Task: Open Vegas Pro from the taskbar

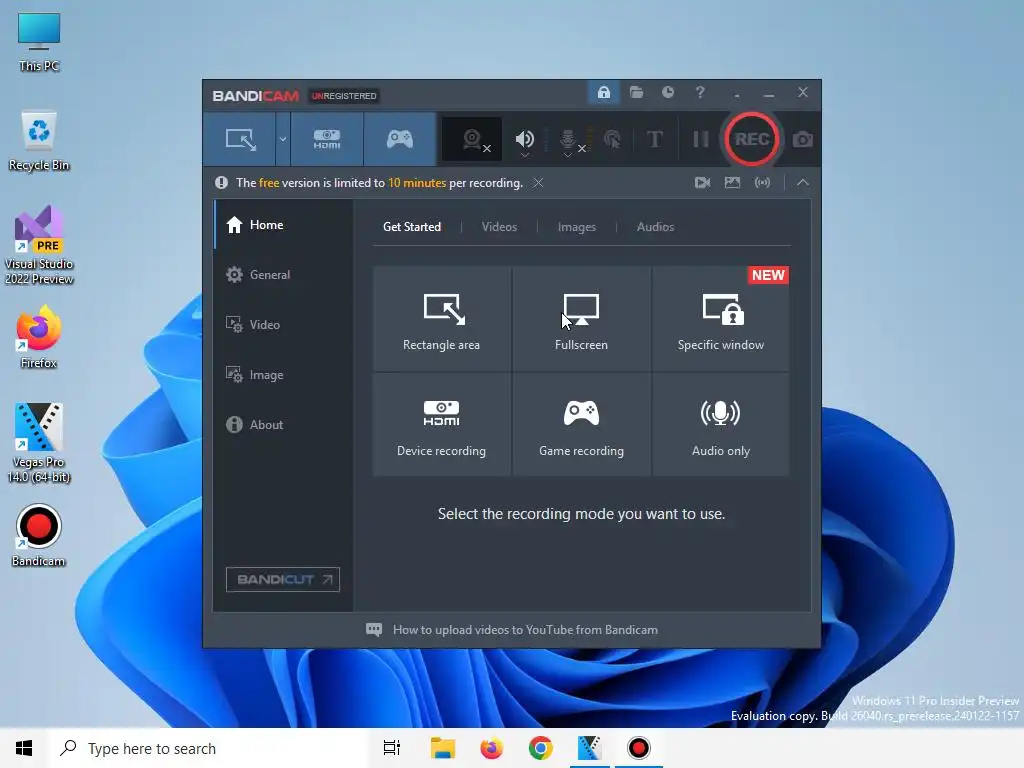Action: point(589,748)
